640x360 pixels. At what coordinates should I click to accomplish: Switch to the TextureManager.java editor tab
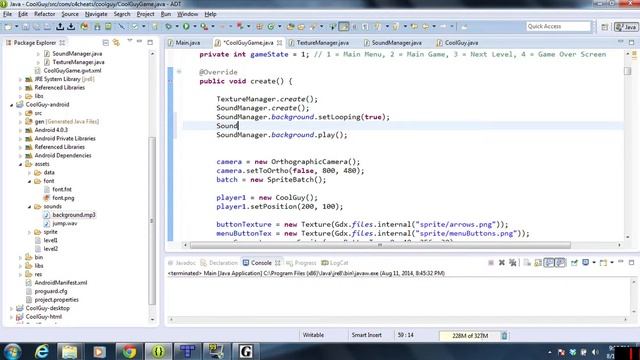tap(322, 42)
